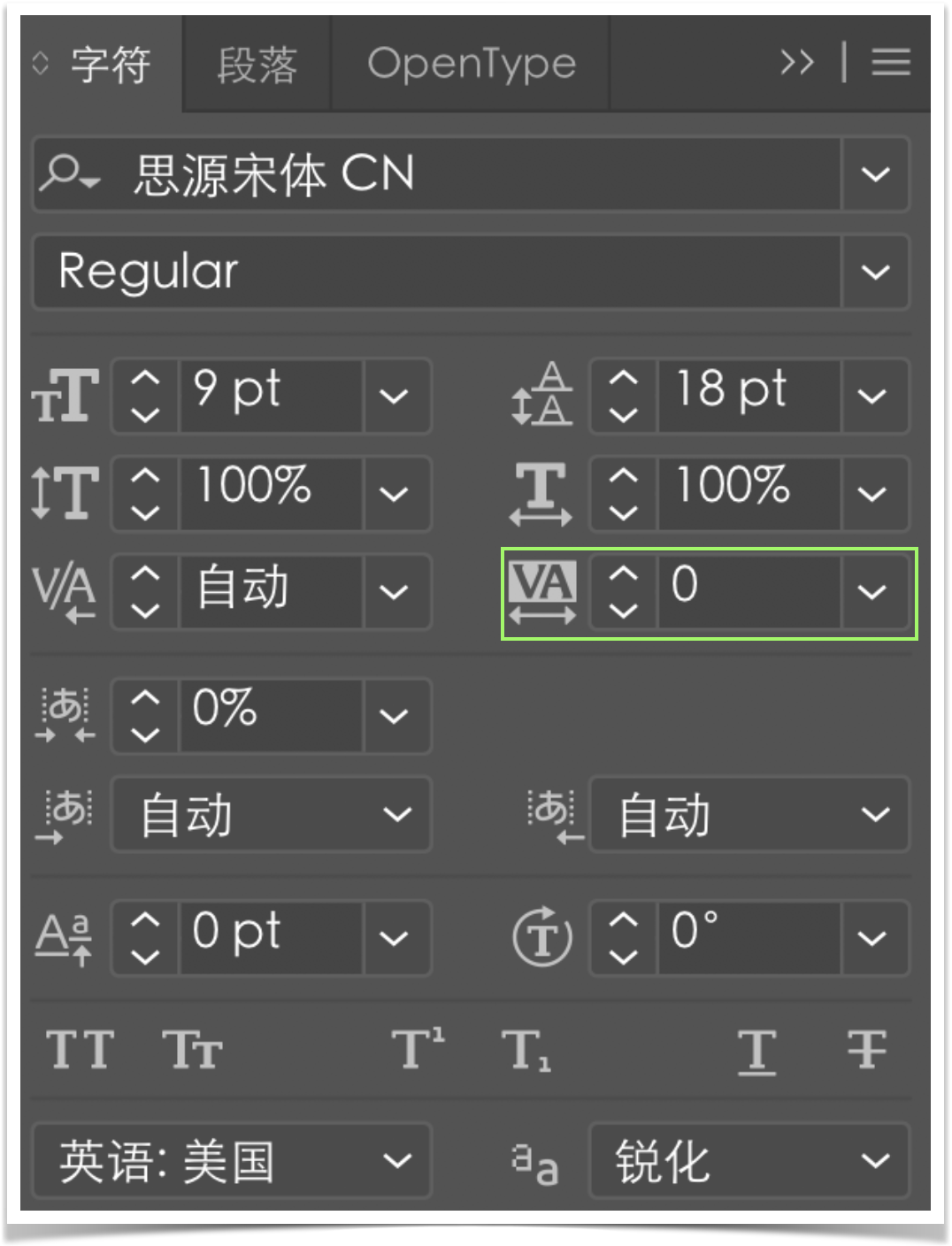This screenshot has width=952, height=1246.
Task: Open the 思源宋体 CN font family dropdown
Action: tap(875, 174)
